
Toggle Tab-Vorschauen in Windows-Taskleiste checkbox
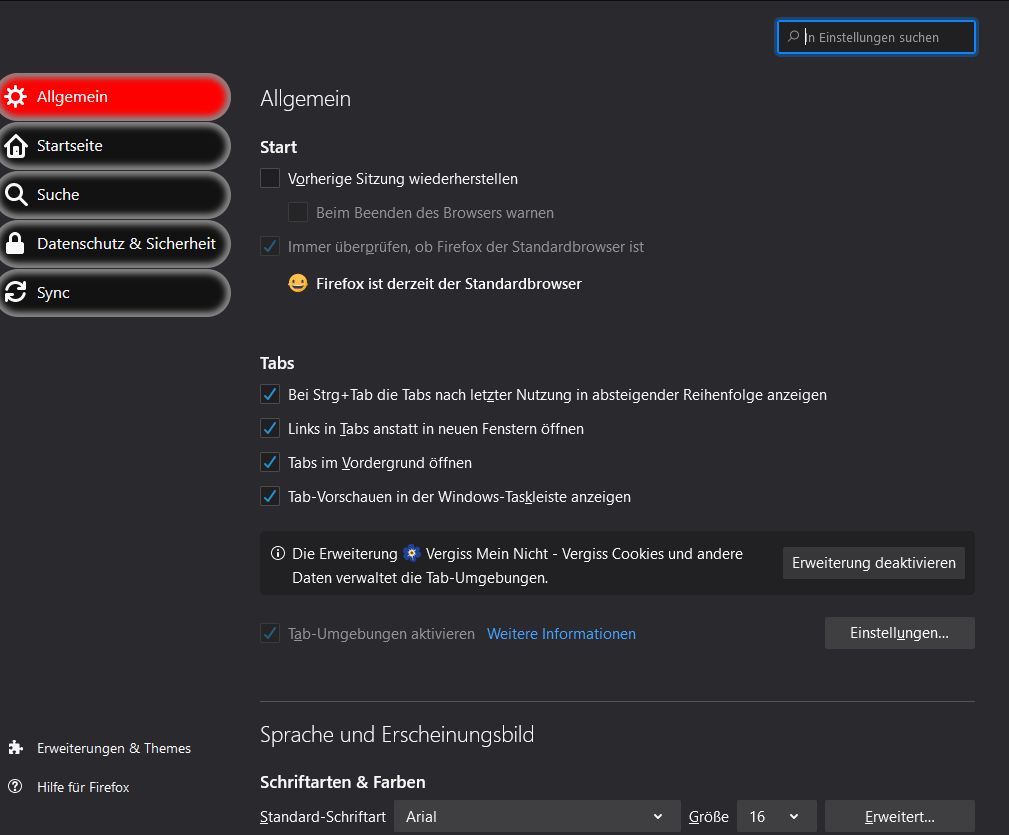coord(270,497)
